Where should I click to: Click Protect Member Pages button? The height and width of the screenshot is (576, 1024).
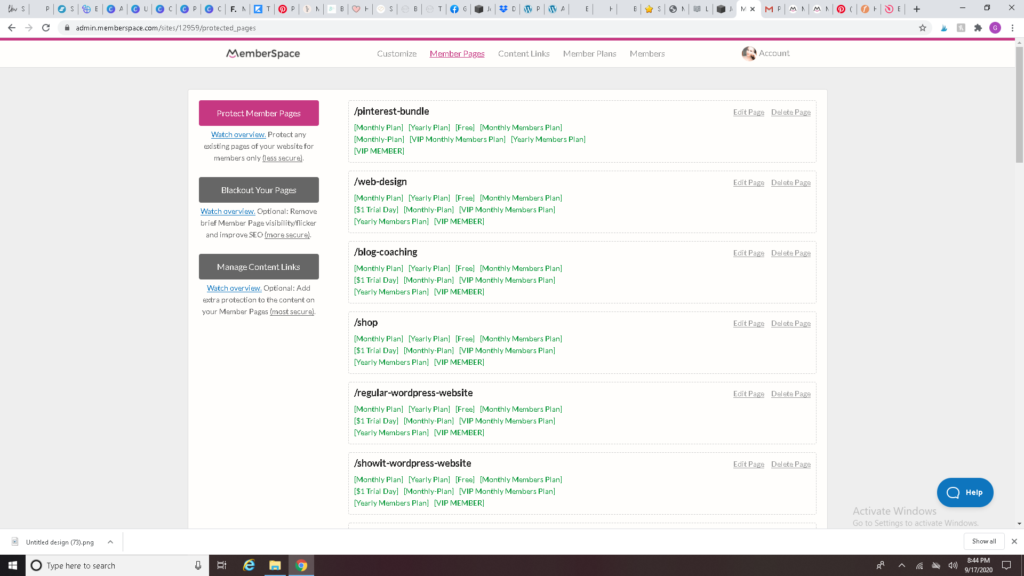259,113
